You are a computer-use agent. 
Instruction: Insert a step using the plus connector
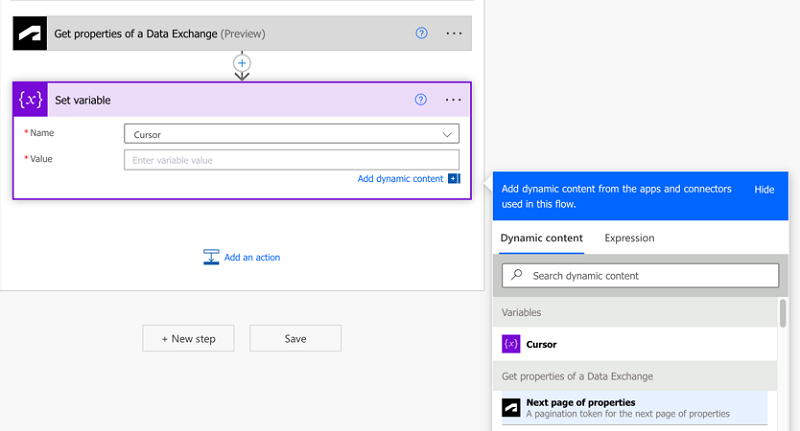241,63
